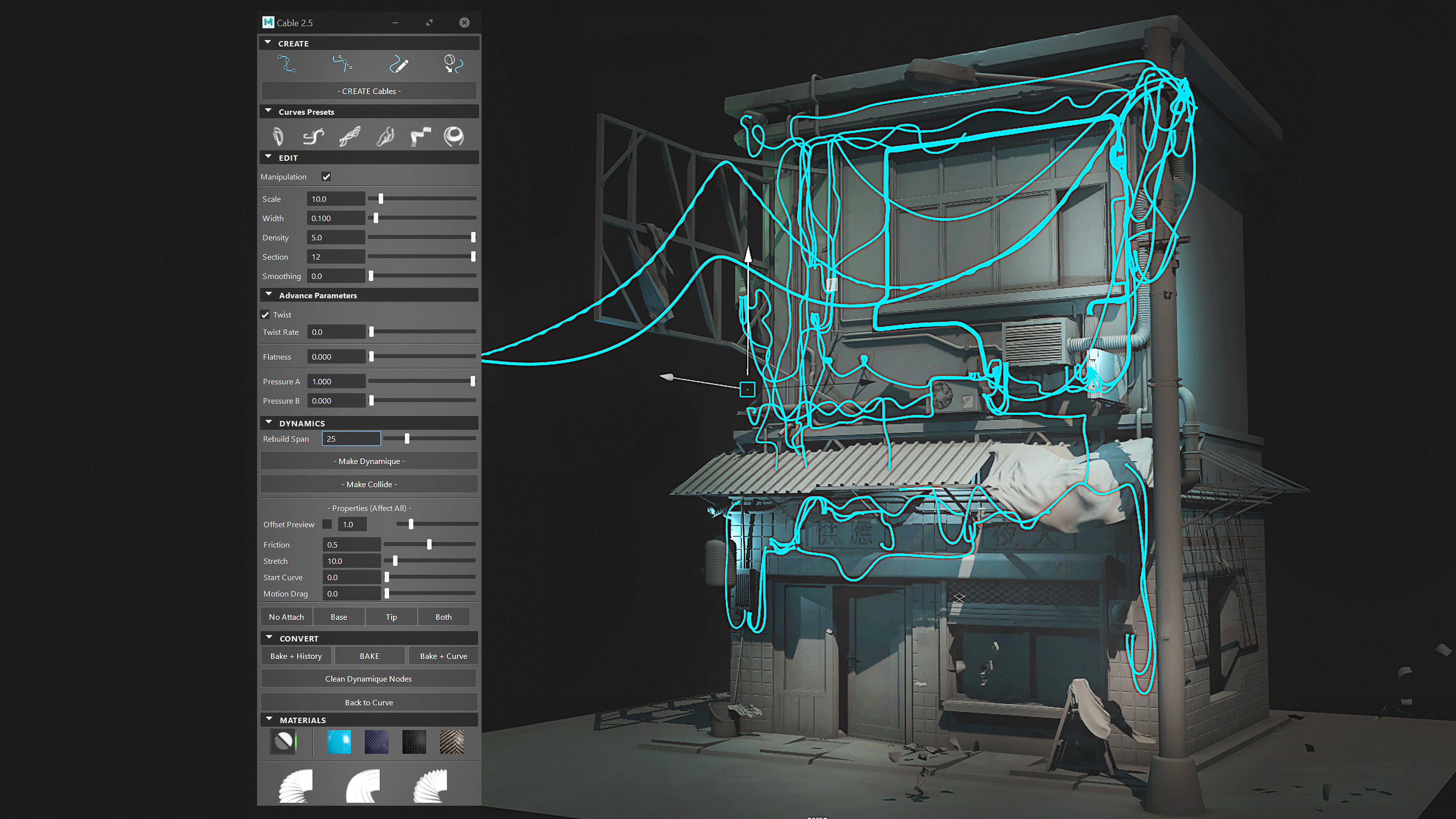Apply the cyan blue material swatch

339,742
